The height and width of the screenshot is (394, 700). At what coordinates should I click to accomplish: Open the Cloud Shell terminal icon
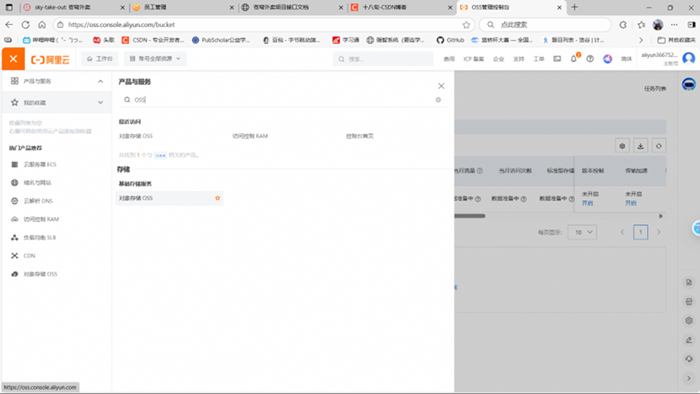pos(557,59)
